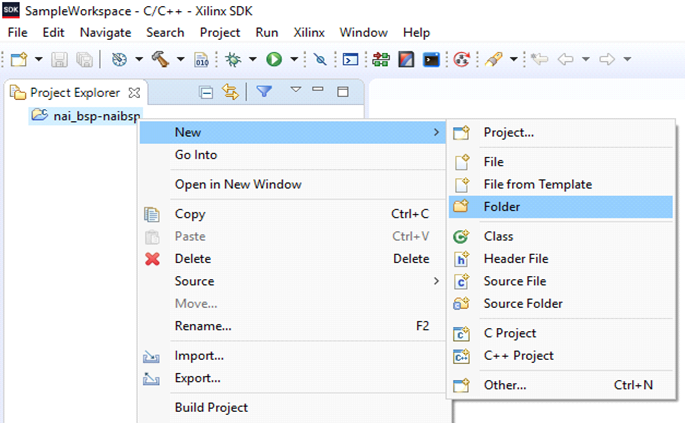Toggle Link with Editor in Project Explorer
Viewport: 685px width, 423px height.
click(230, 92)
